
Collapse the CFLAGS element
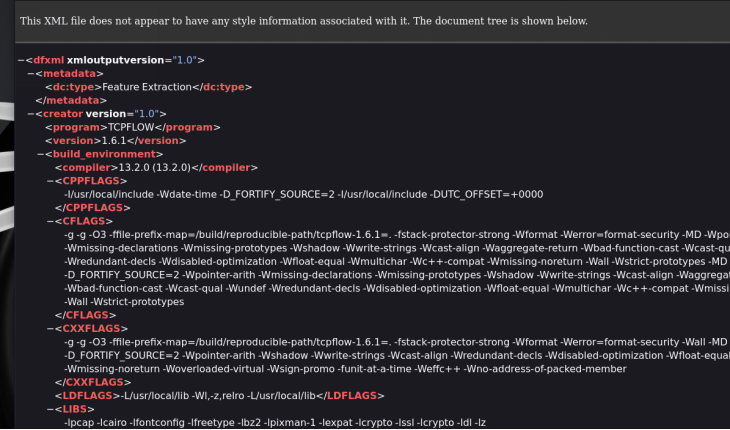51,221
